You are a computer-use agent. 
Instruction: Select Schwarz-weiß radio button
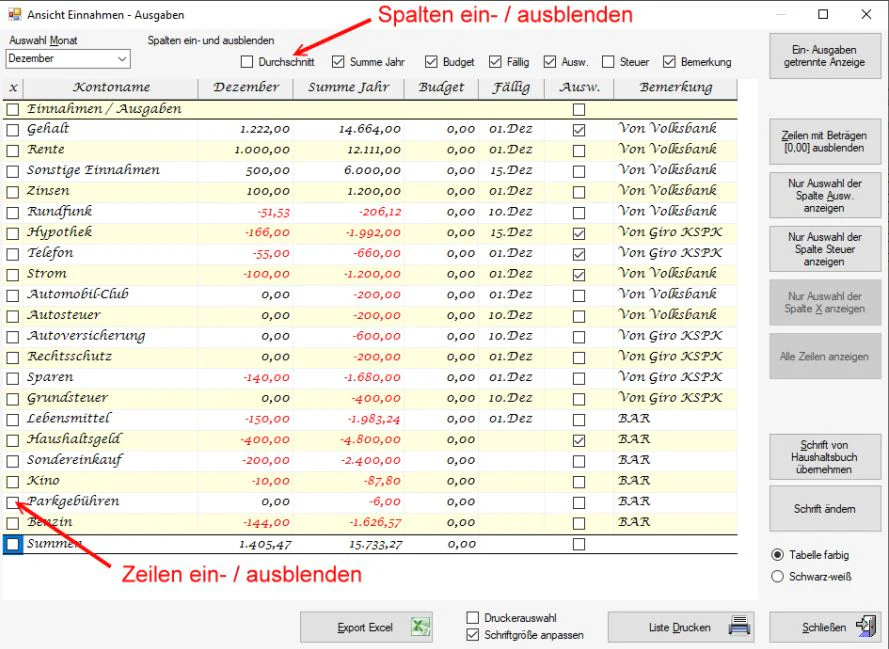tap(778, 576)
